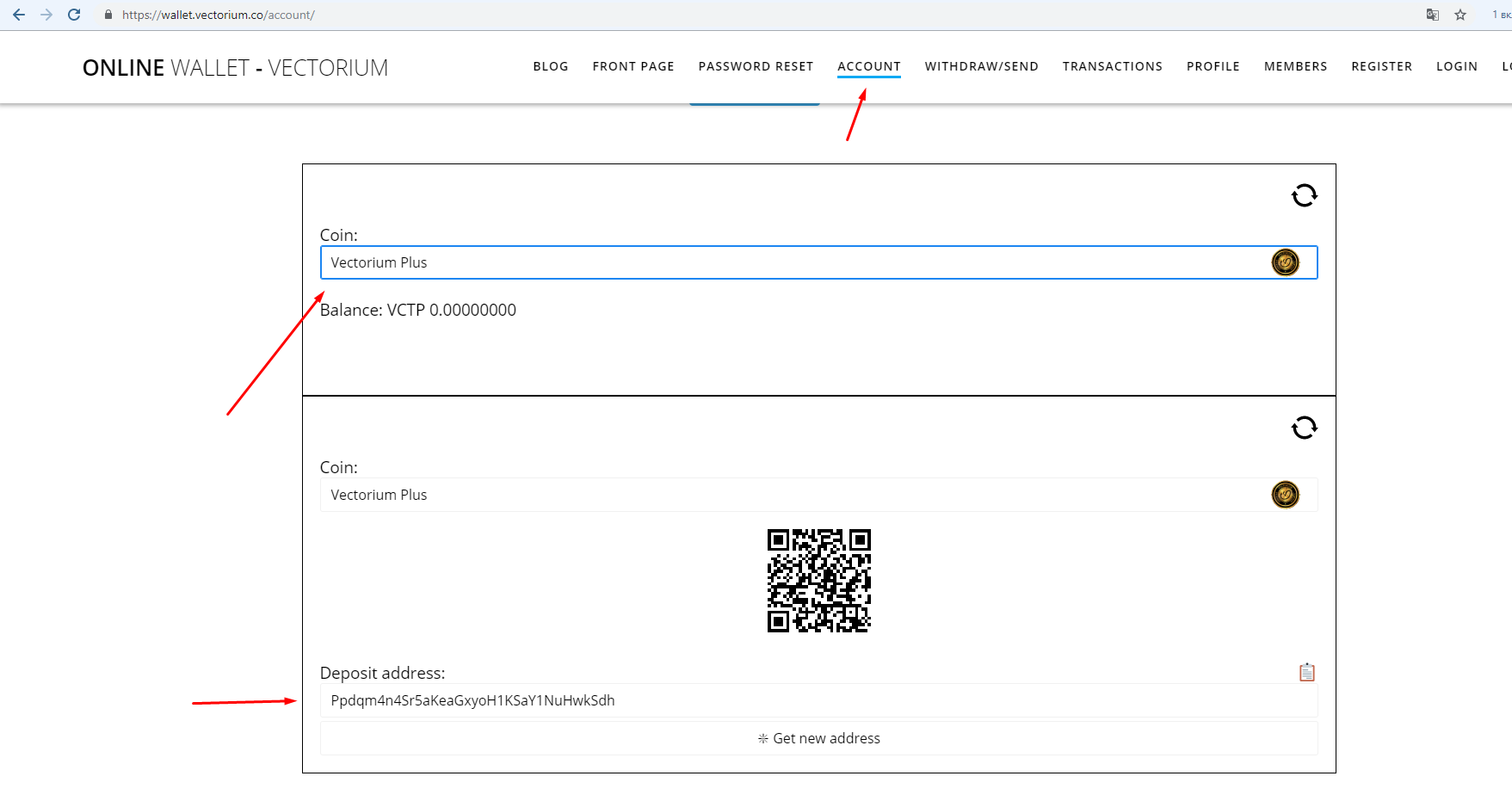Go to FRONT PAGE in navigation
The width and height of the screenshot is (1512, 807).
633,66
